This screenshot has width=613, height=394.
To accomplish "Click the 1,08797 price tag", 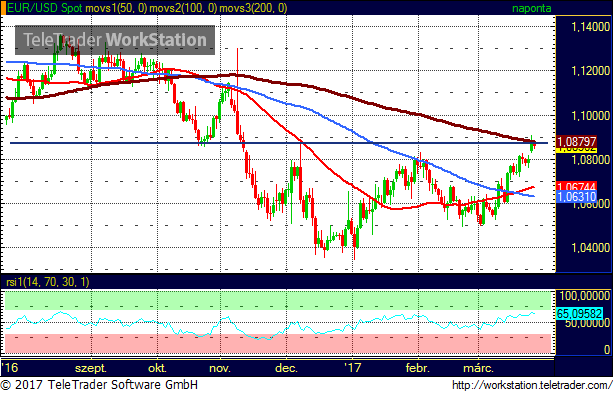I will click(576, 141).
